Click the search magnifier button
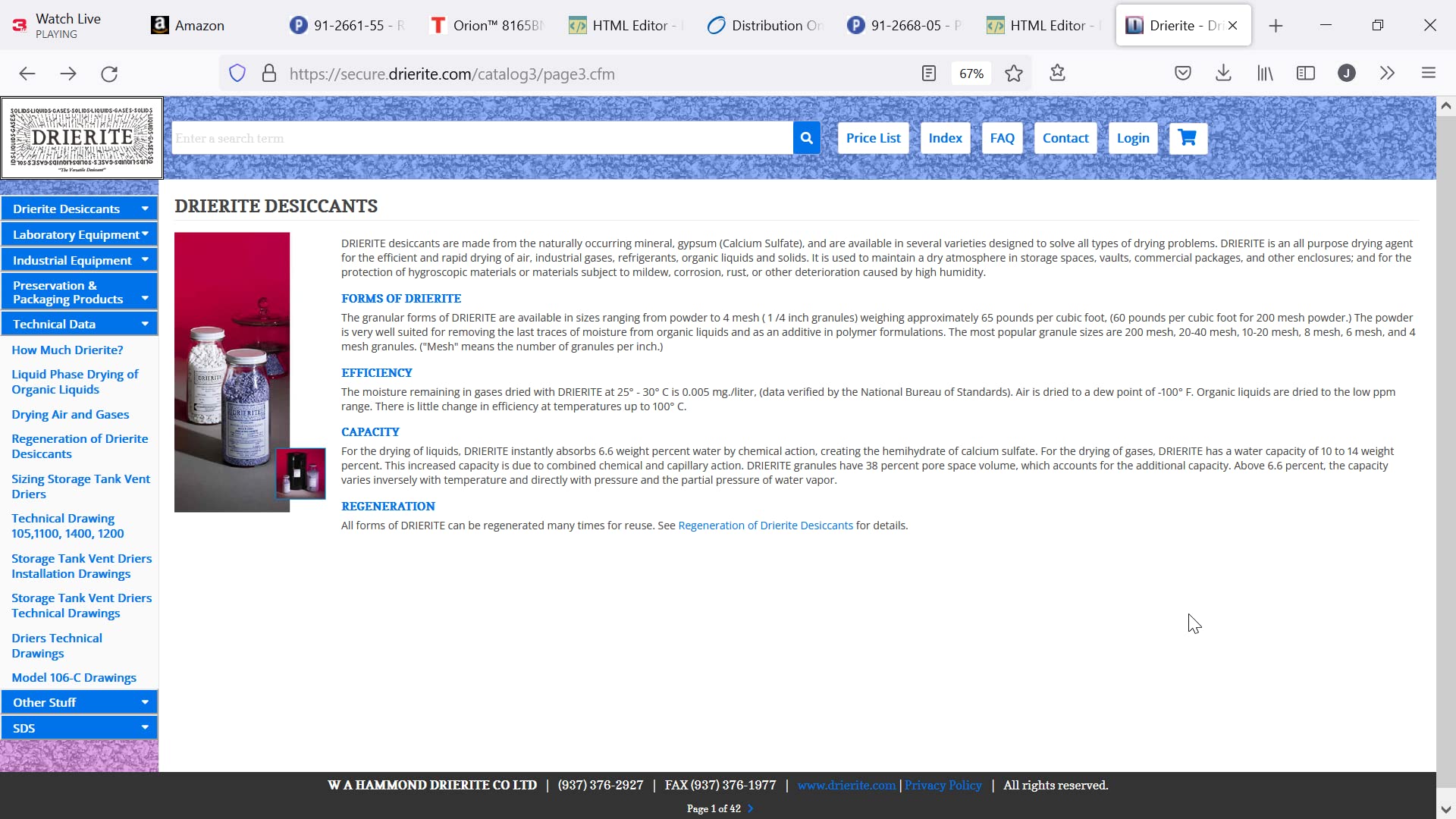Image resolution: width=1456 pixels, height=819 pixels. click(x=806, y=138)
